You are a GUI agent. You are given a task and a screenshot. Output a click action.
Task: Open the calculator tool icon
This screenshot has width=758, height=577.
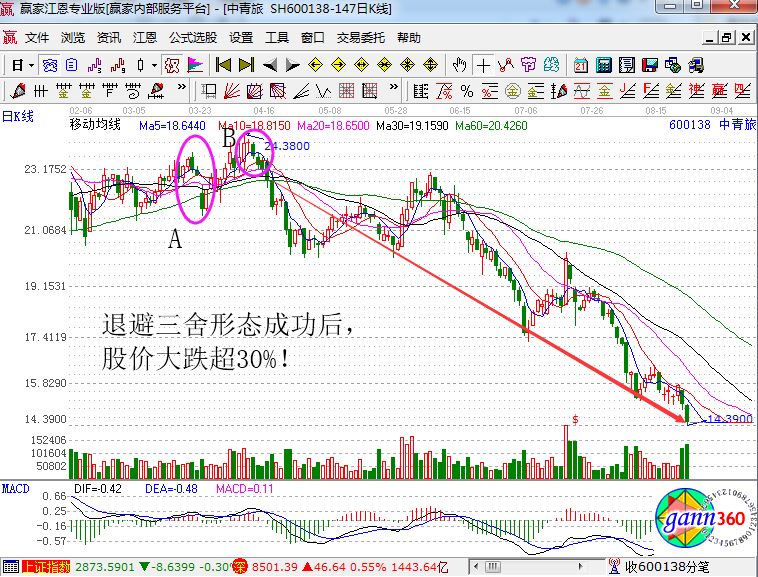(603, 65)
